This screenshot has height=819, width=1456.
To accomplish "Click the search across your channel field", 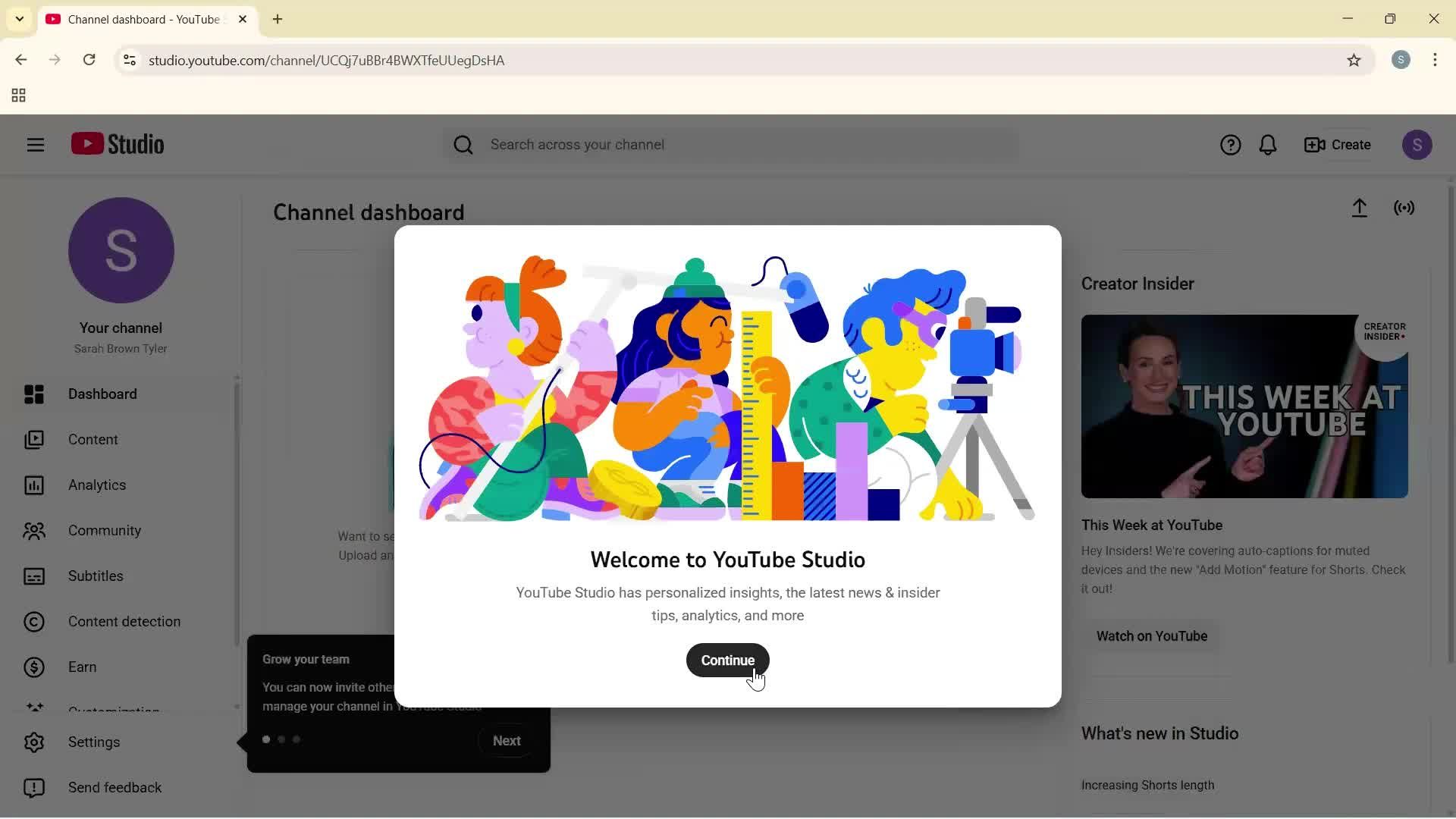I will pyautogui.click(x=728, y=145).
